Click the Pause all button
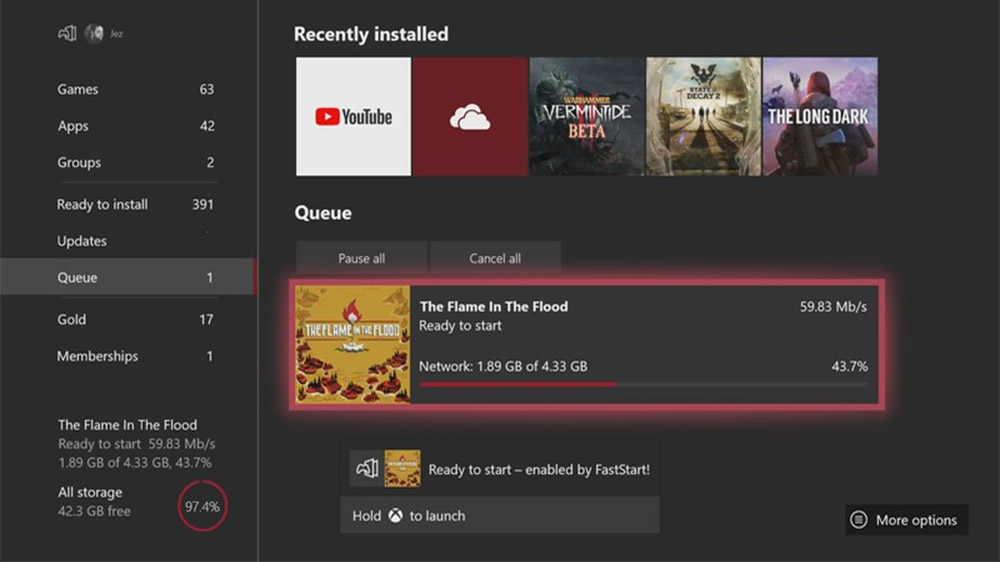Screen dimensions: 1000x562 (362, 258)
